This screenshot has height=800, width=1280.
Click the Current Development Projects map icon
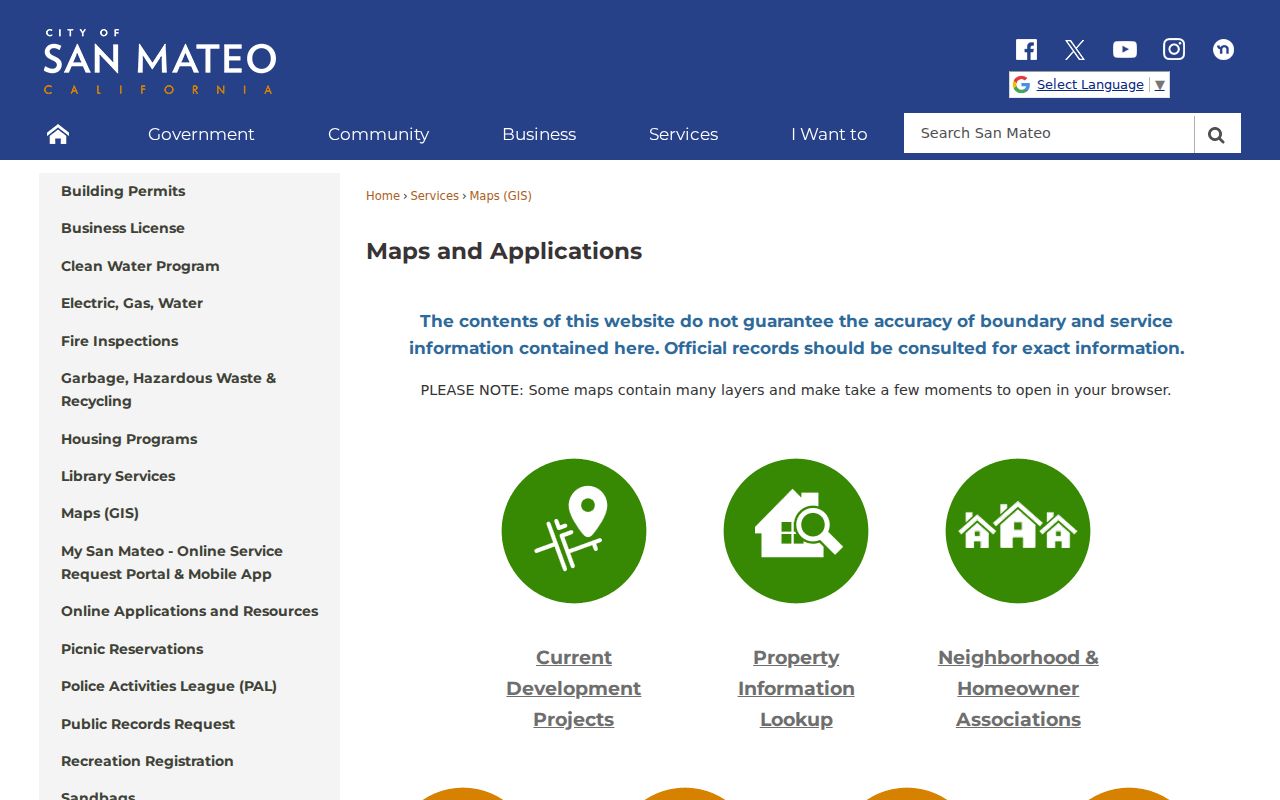pos(574,531)
